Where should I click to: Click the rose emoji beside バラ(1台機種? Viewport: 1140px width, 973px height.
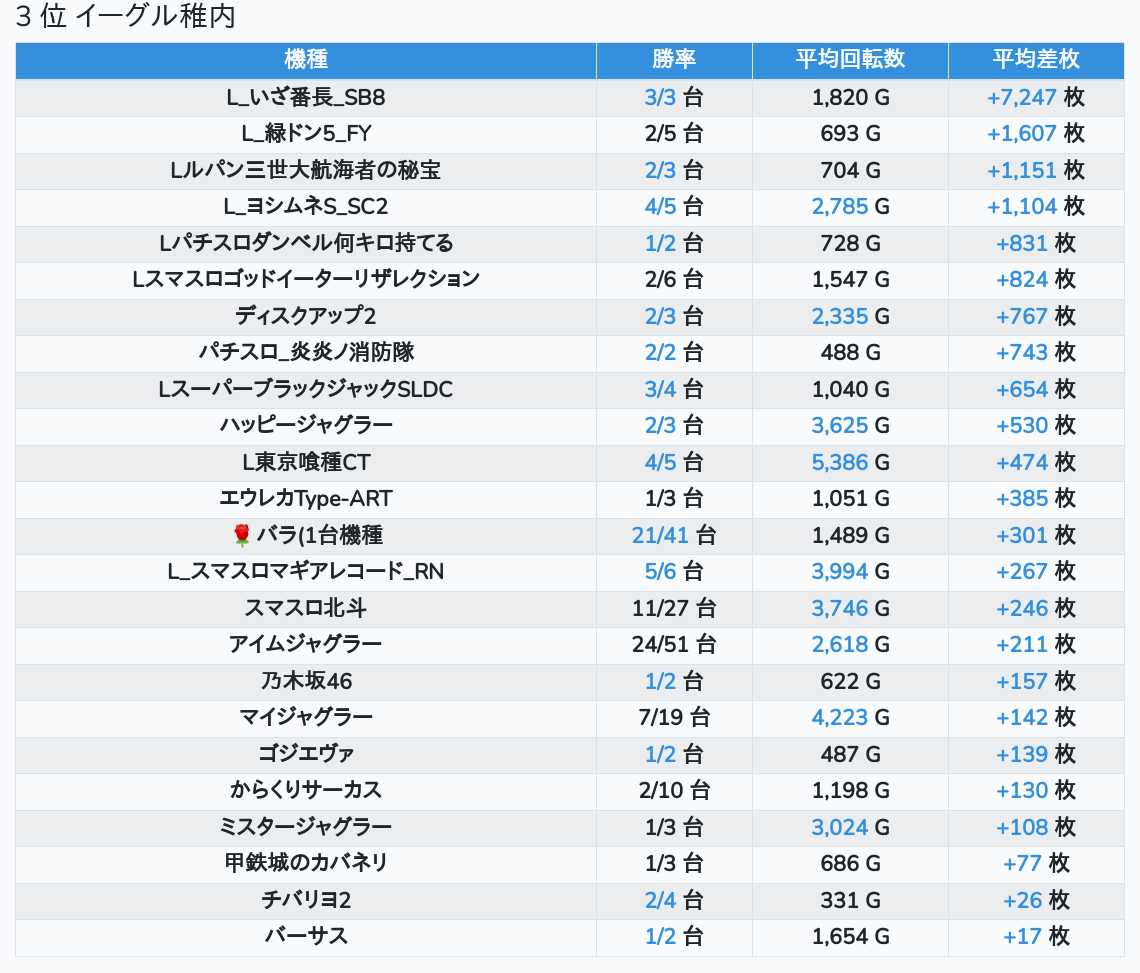pyautogui.click(x=242, y=535)
